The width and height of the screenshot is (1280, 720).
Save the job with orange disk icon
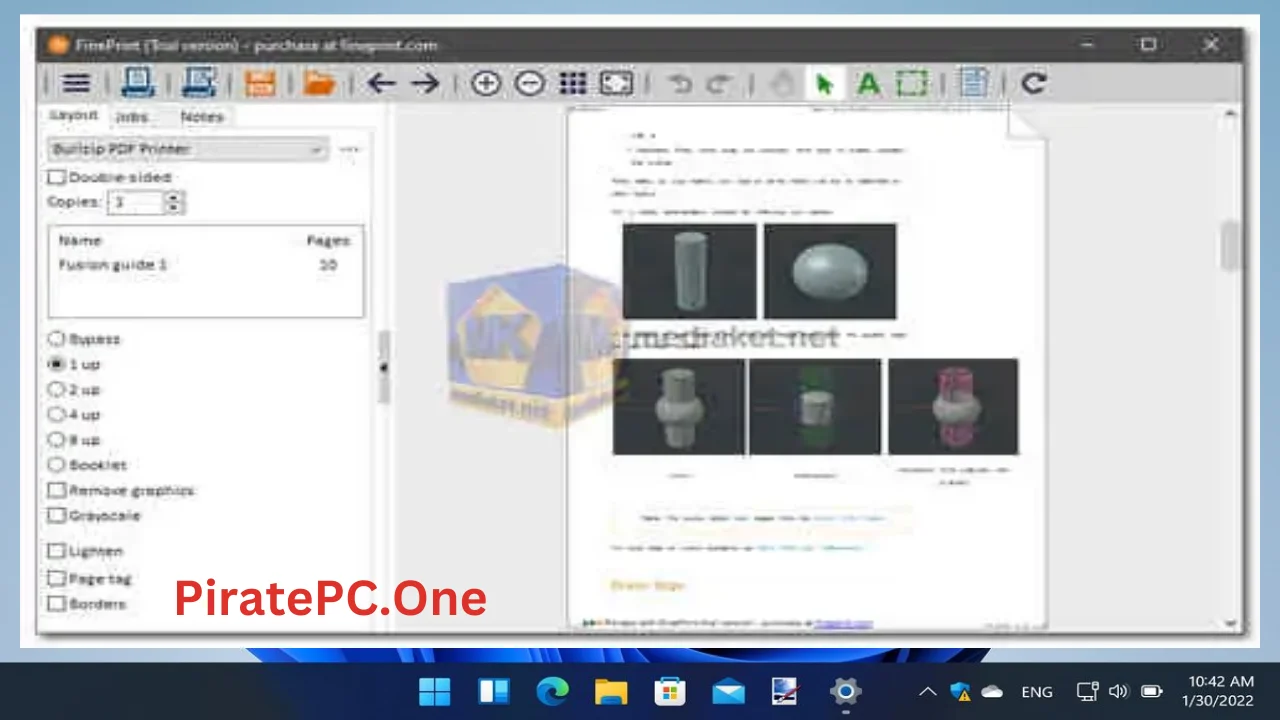tap(260, 84)
